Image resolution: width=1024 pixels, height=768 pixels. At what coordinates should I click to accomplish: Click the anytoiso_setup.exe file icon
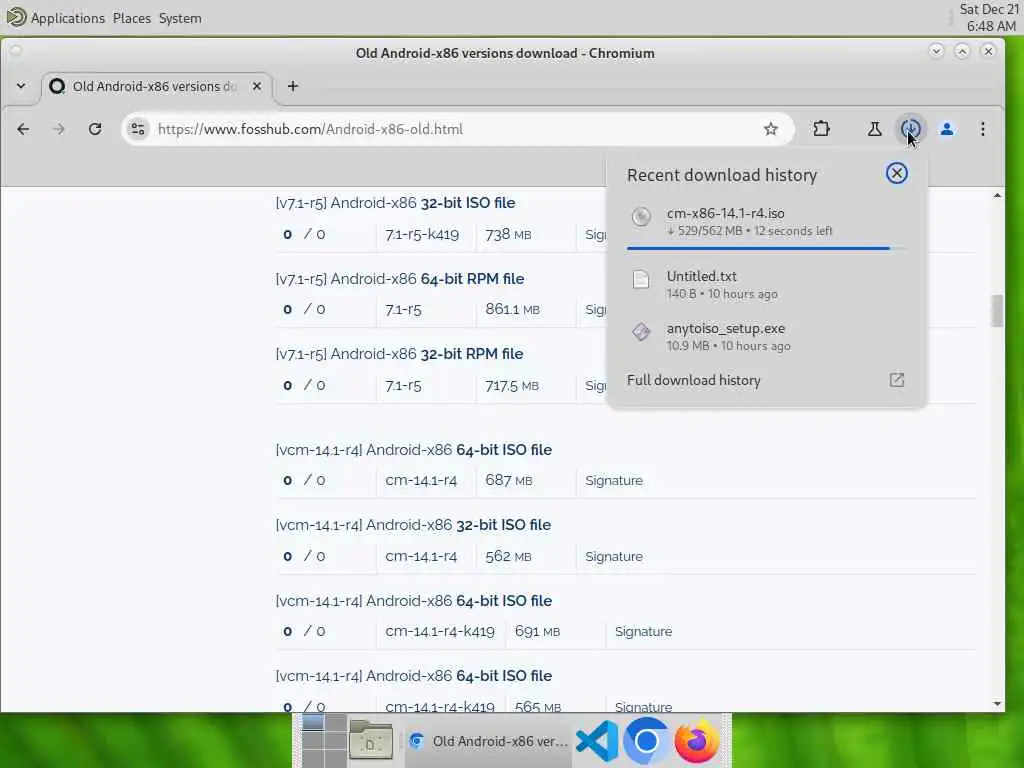point(641,332)
